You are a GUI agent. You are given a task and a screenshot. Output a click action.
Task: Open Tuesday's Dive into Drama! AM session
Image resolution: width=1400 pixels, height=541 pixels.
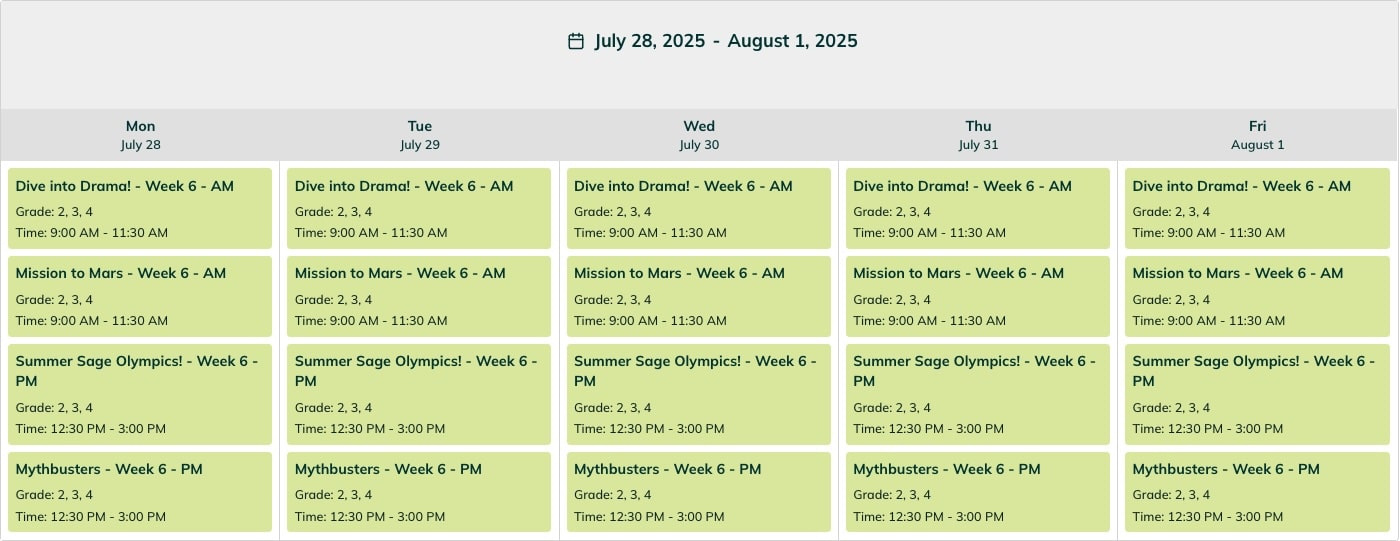(x=419, y=208)
